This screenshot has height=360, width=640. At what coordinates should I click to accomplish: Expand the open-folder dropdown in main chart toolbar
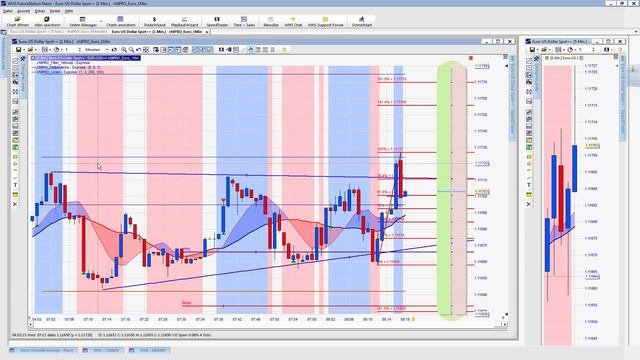coord(36,49)
